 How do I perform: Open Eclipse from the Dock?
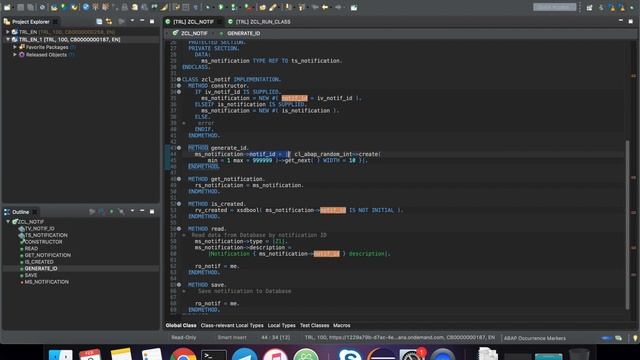381,354
